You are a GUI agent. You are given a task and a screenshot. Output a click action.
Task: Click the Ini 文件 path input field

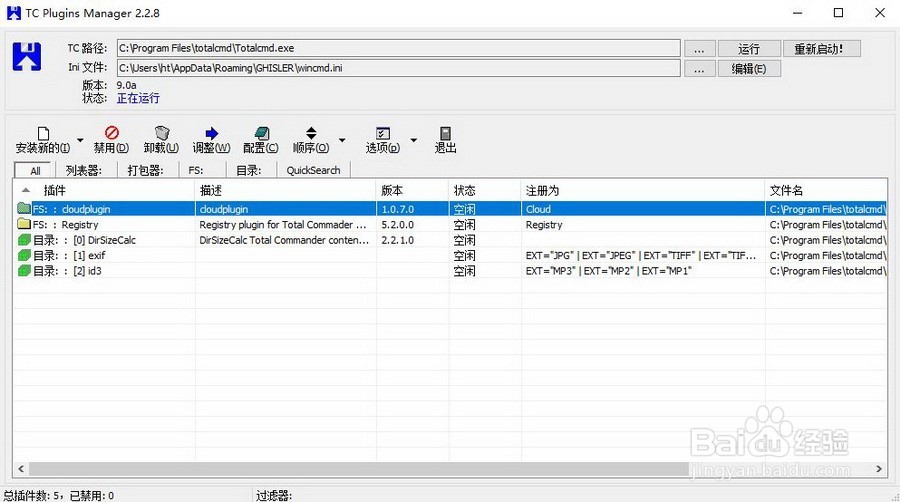point(398,68)
